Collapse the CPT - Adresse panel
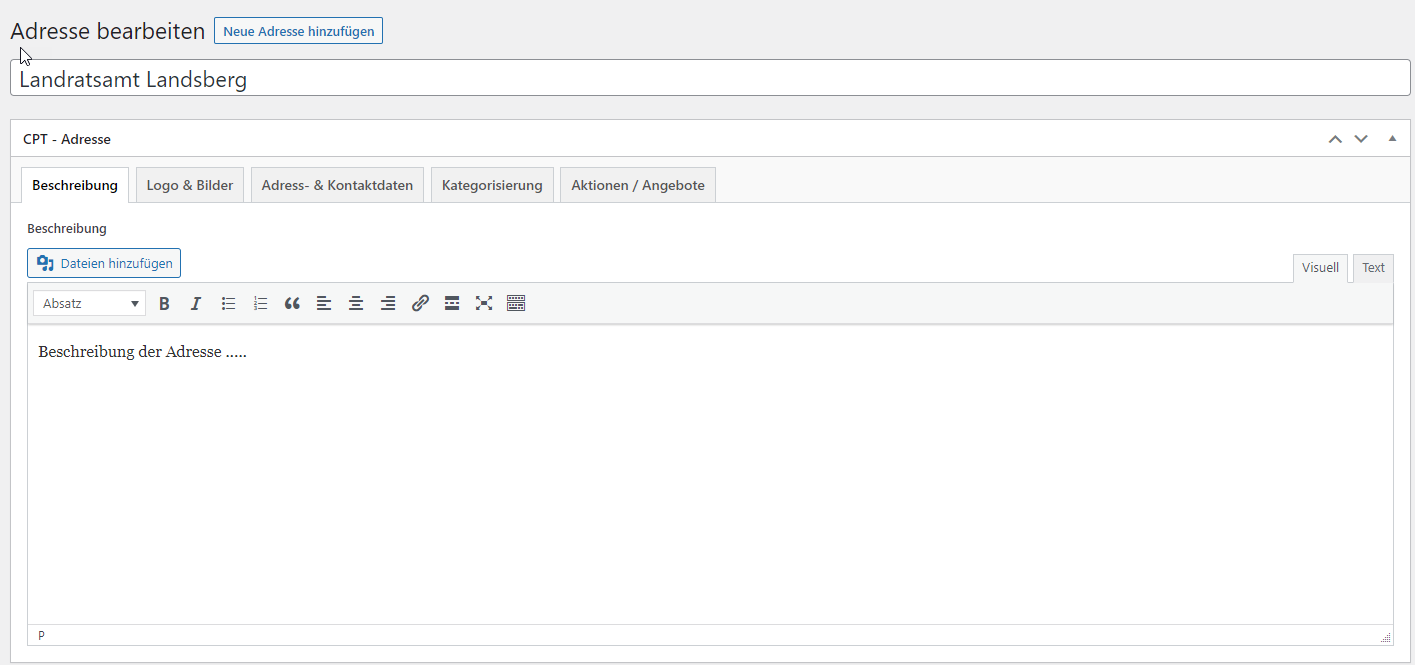 (x=1392, y=138)
